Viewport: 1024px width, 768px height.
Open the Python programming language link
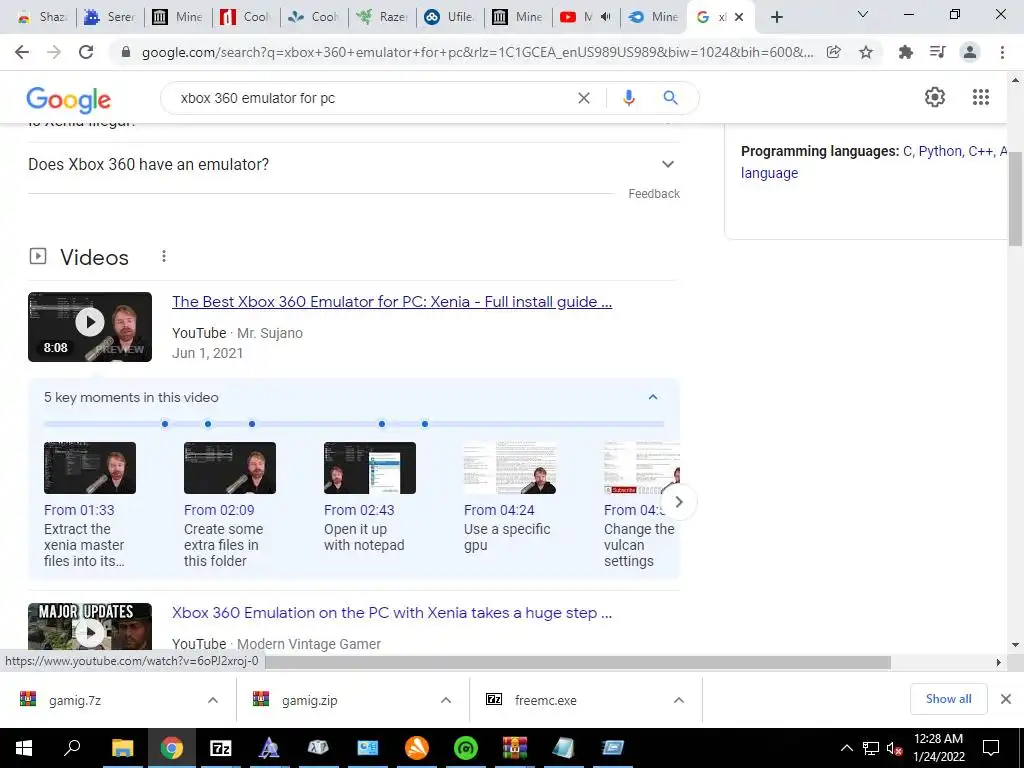tap(940, 151)
